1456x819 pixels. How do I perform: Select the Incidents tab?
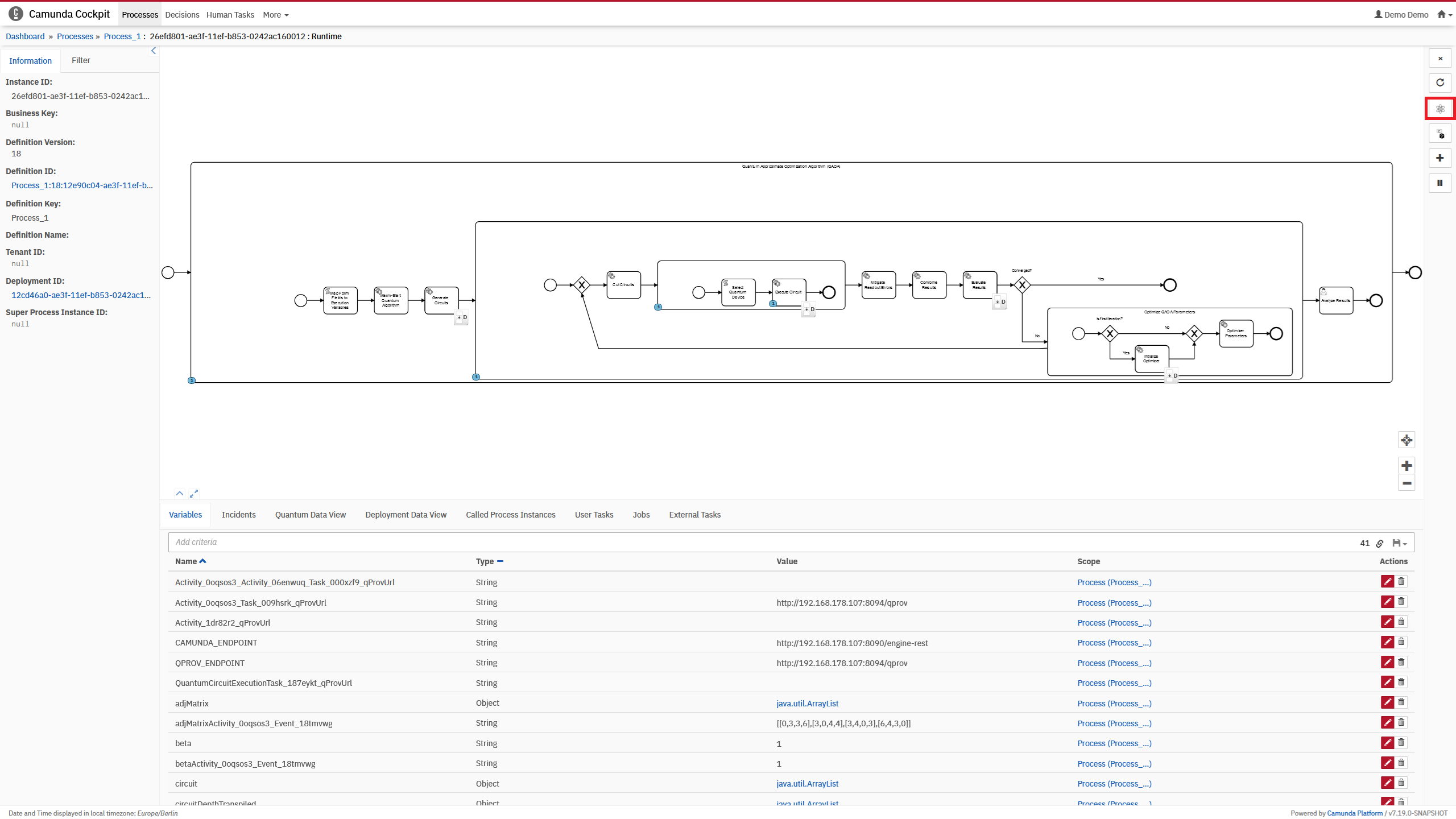(238, 514)
